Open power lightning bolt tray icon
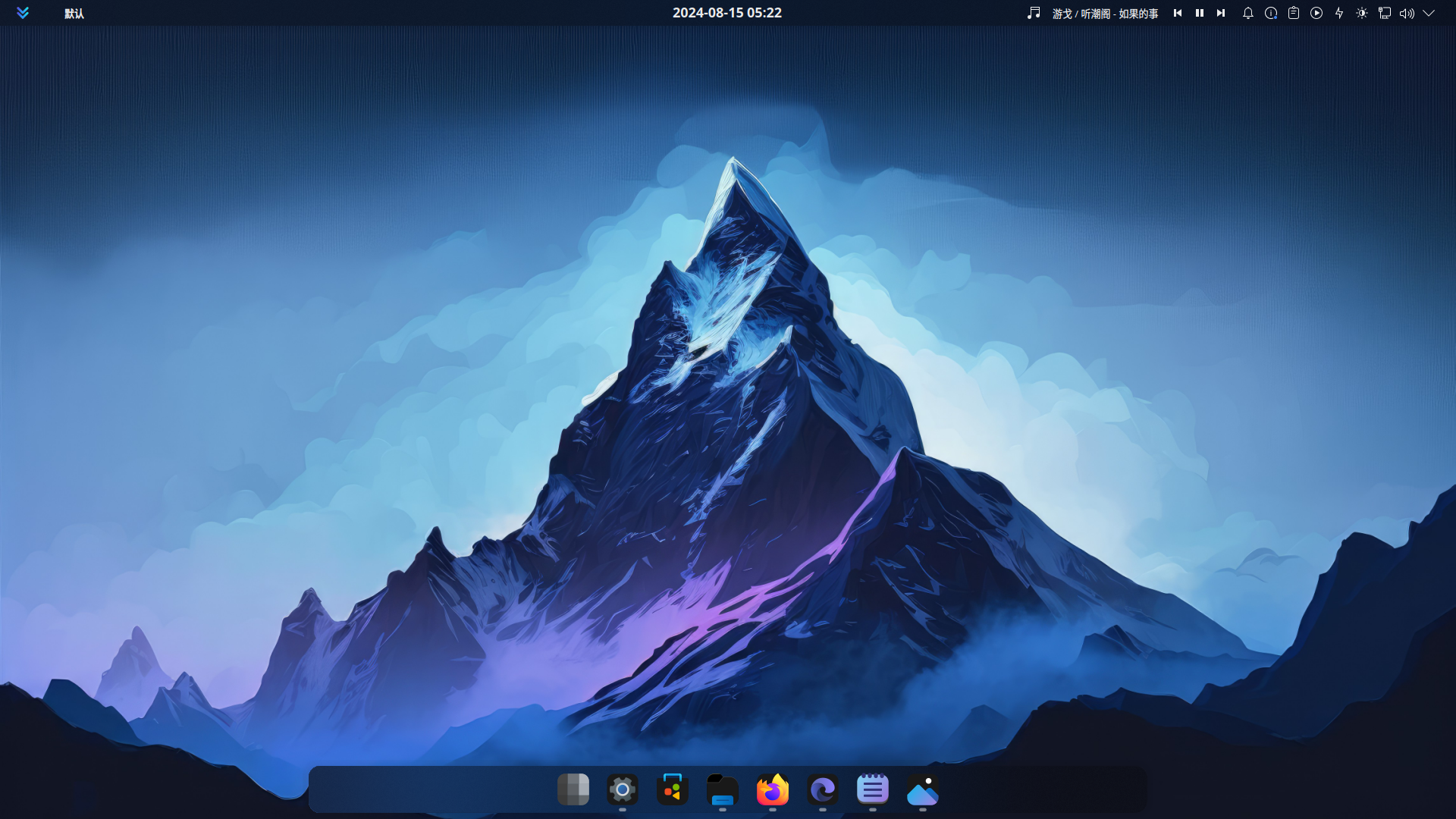The width and height of the screenshot is (1456, 819). tap(1339, 13)
